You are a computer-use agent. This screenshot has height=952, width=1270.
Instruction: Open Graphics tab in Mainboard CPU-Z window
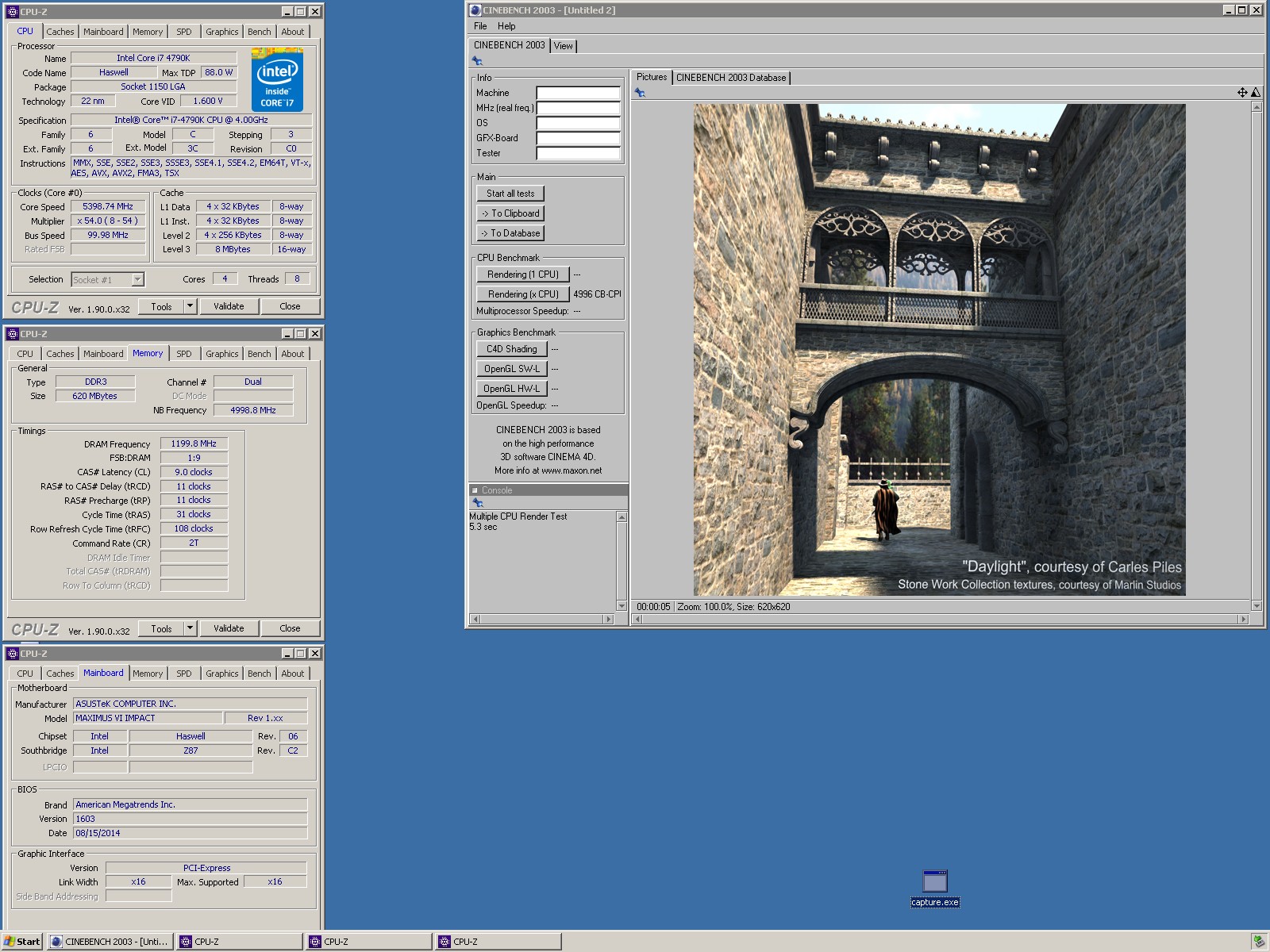point(222,674)
